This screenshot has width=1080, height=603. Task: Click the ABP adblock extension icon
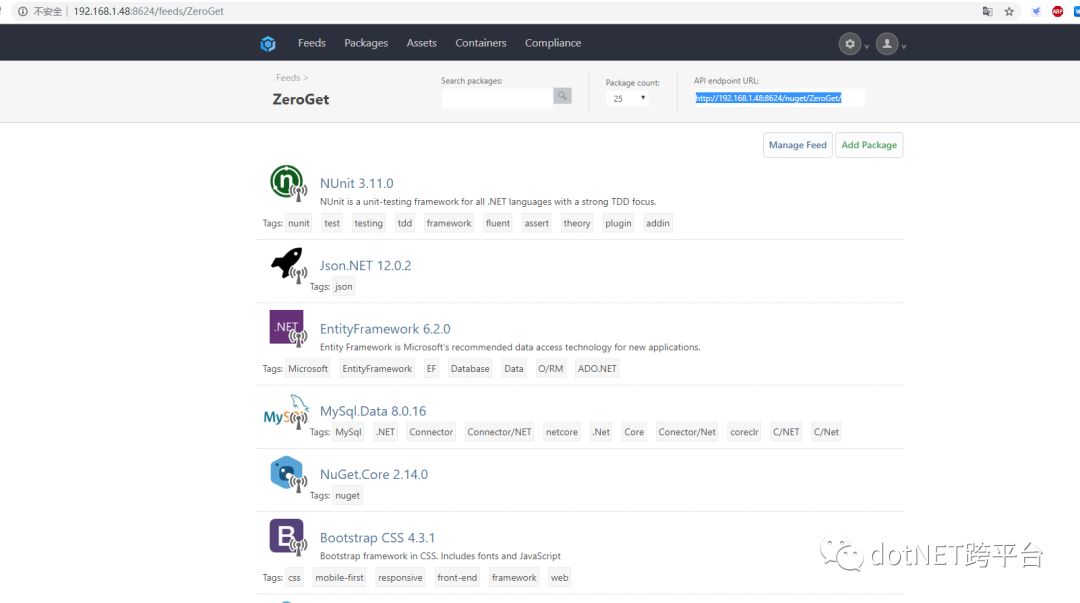pos(1057,11)
